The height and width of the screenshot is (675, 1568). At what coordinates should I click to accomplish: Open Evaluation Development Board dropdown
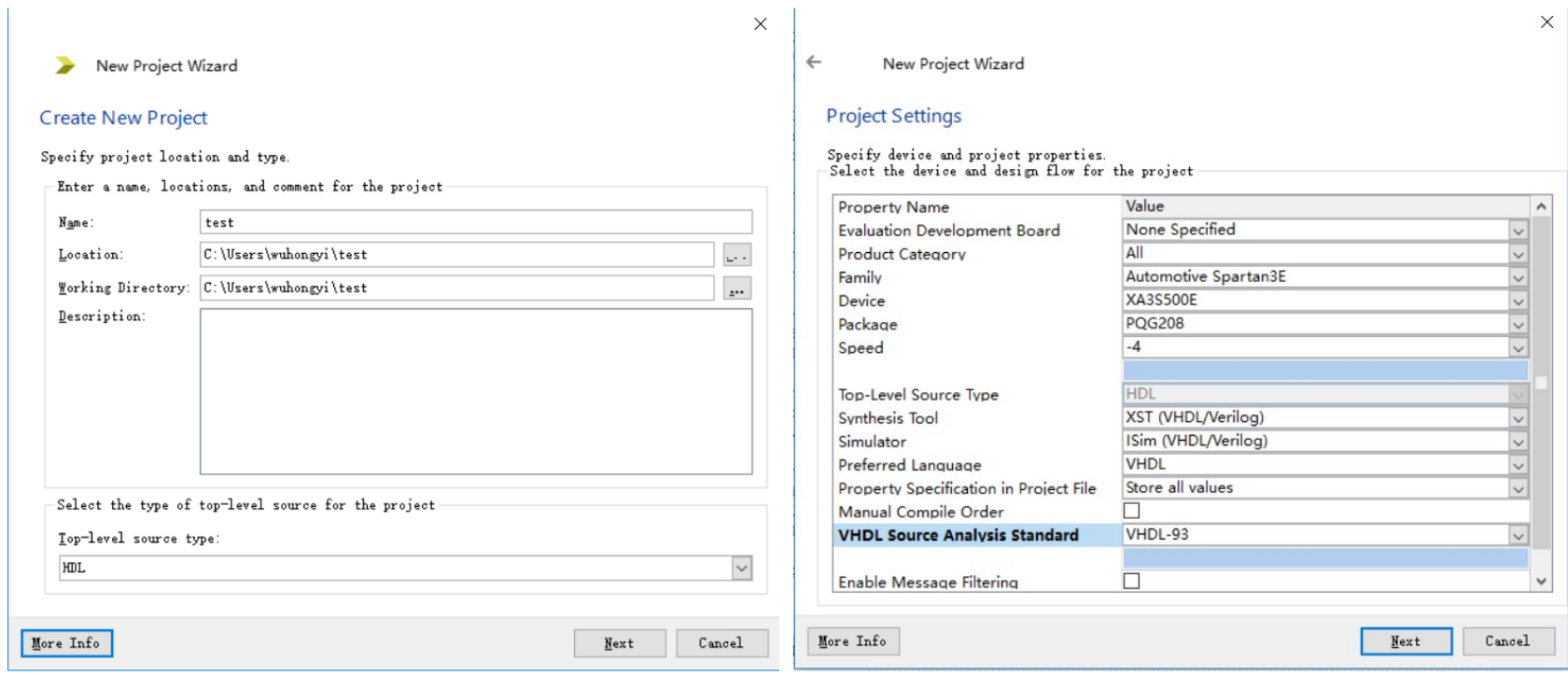(x=1519, y=231)
